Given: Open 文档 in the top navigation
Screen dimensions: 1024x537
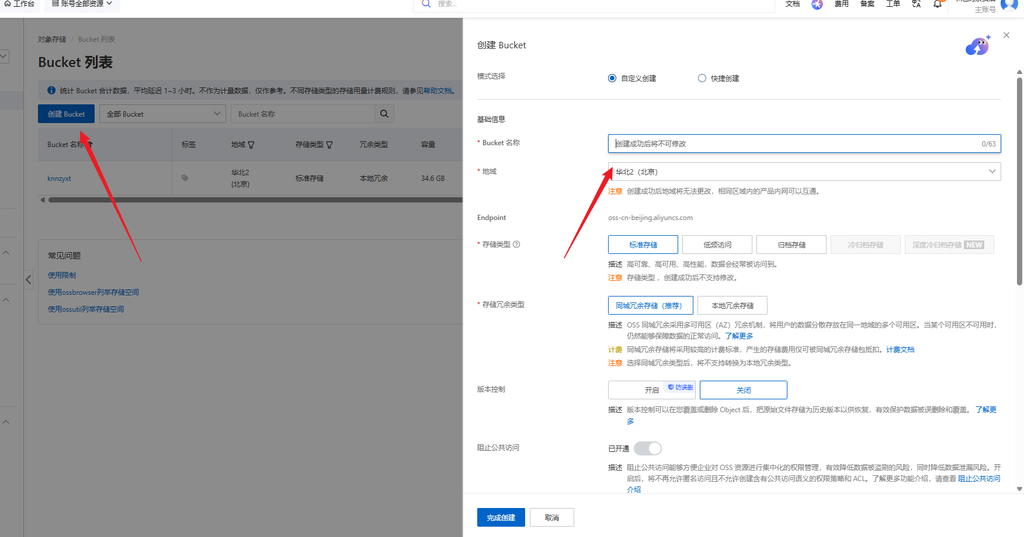Looking at the screenshot, I should pos(792,4).
